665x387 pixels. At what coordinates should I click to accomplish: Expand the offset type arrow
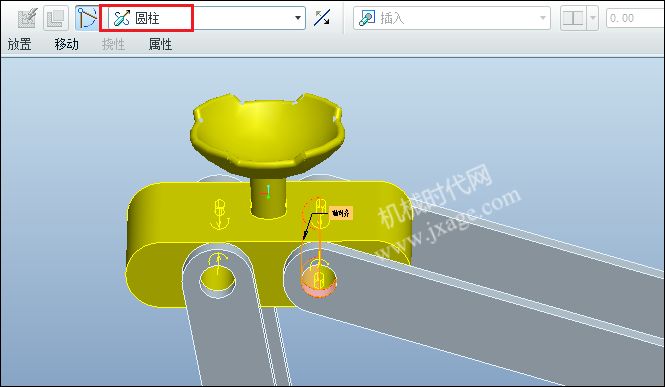coord(592,18)
